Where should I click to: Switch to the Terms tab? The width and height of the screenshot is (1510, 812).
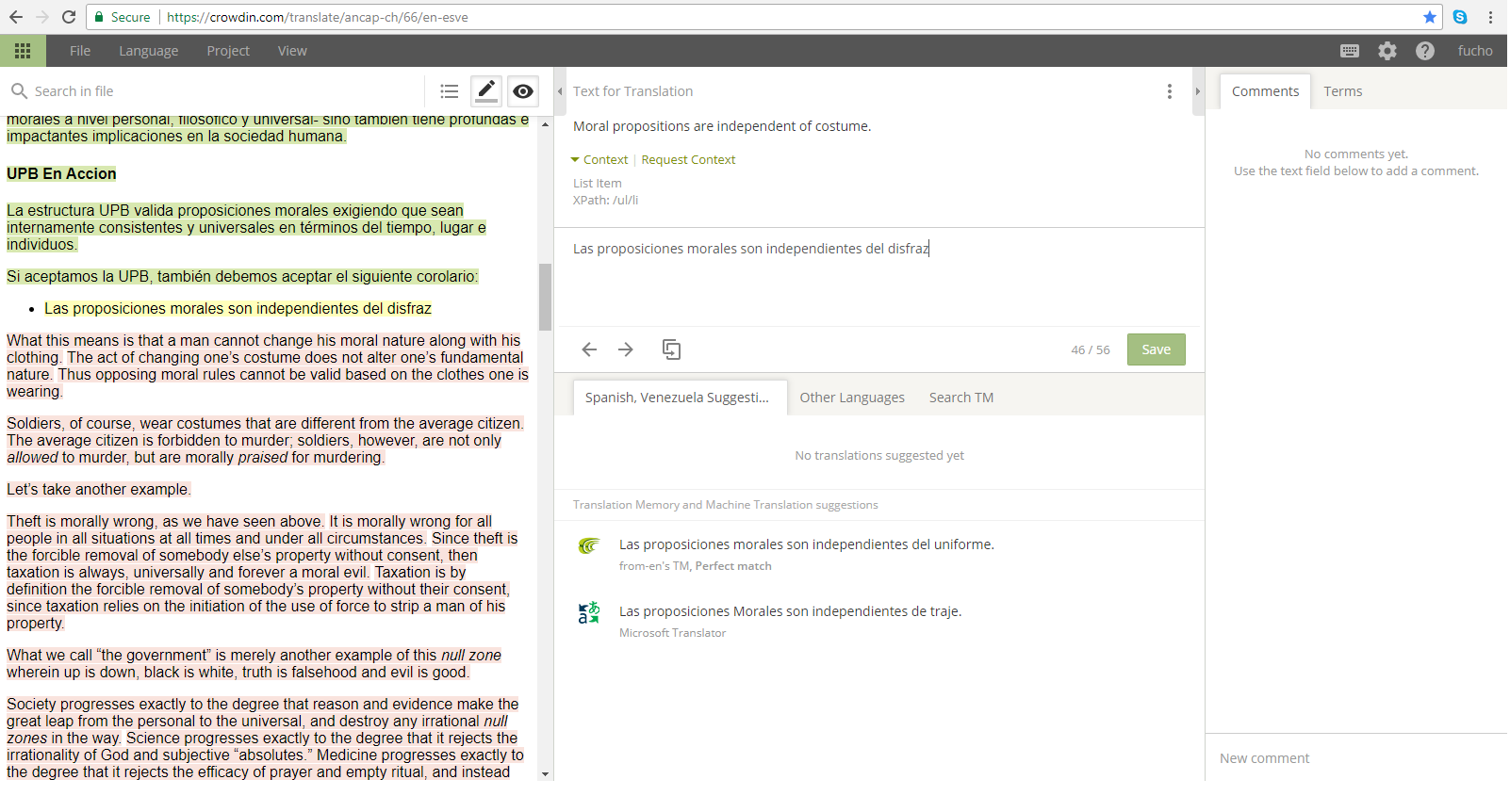tap(1343, 91)
